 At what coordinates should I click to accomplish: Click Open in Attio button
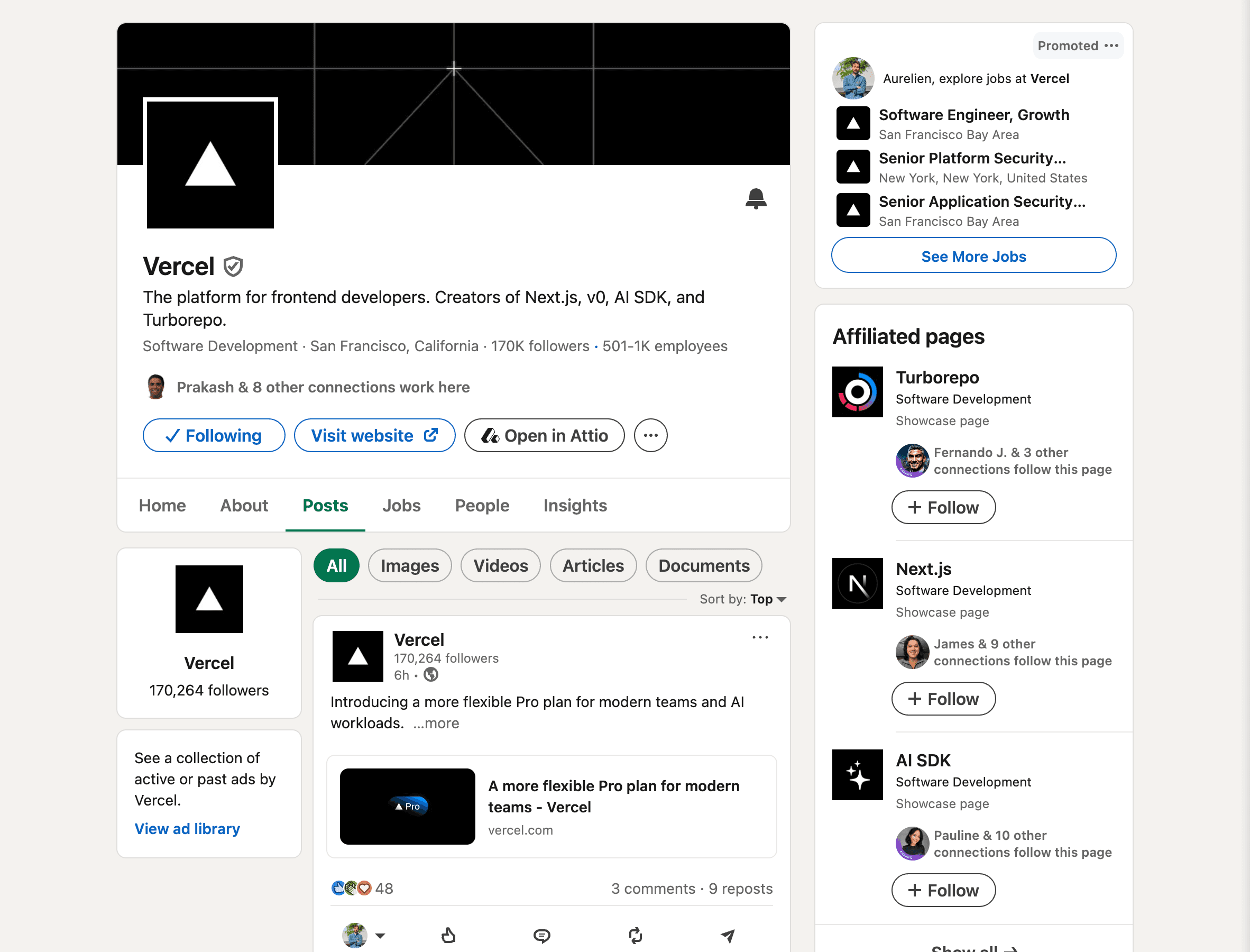tap(544, 435)
